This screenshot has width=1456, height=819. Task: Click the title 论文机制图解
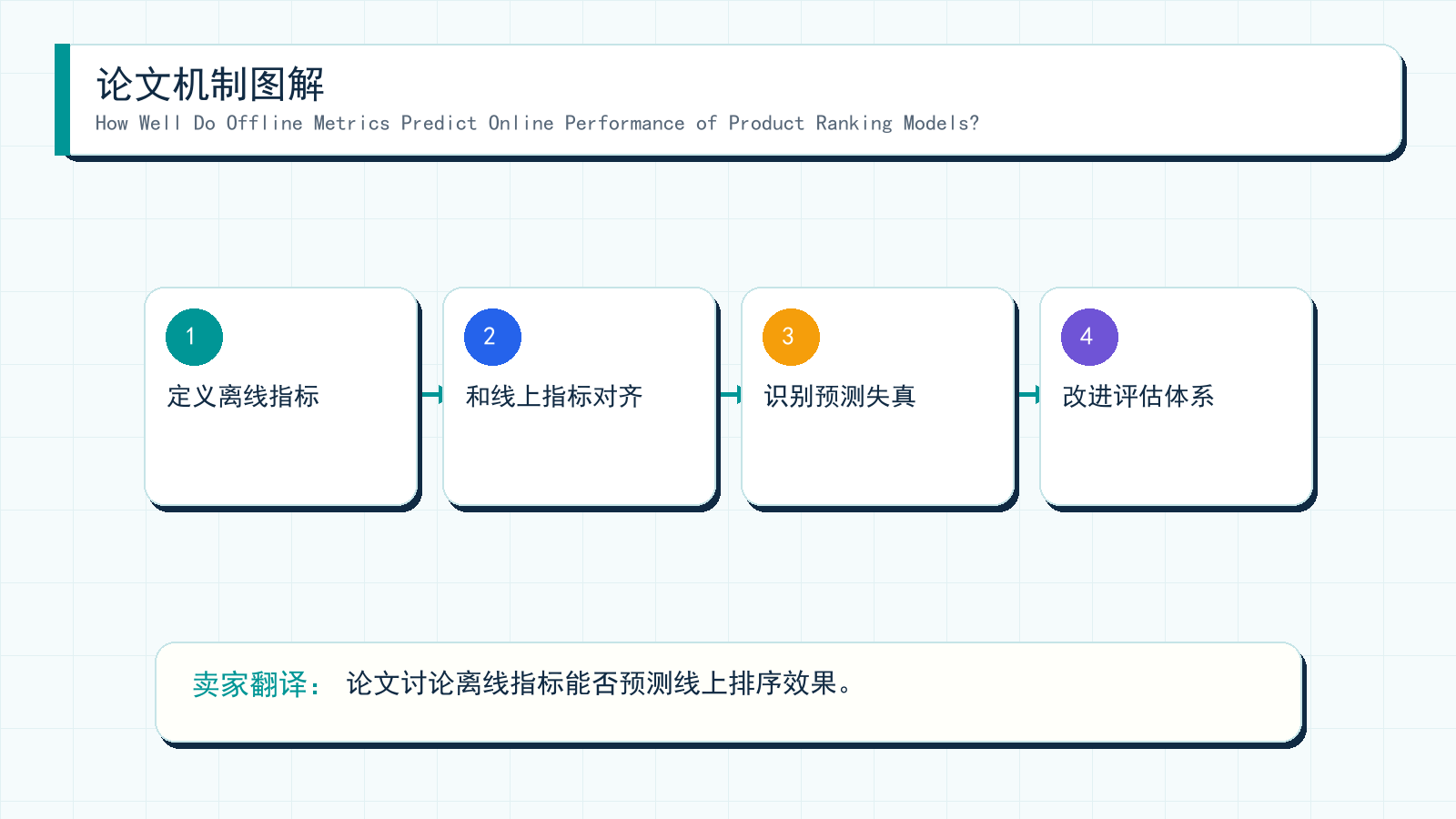click(210, 84)
